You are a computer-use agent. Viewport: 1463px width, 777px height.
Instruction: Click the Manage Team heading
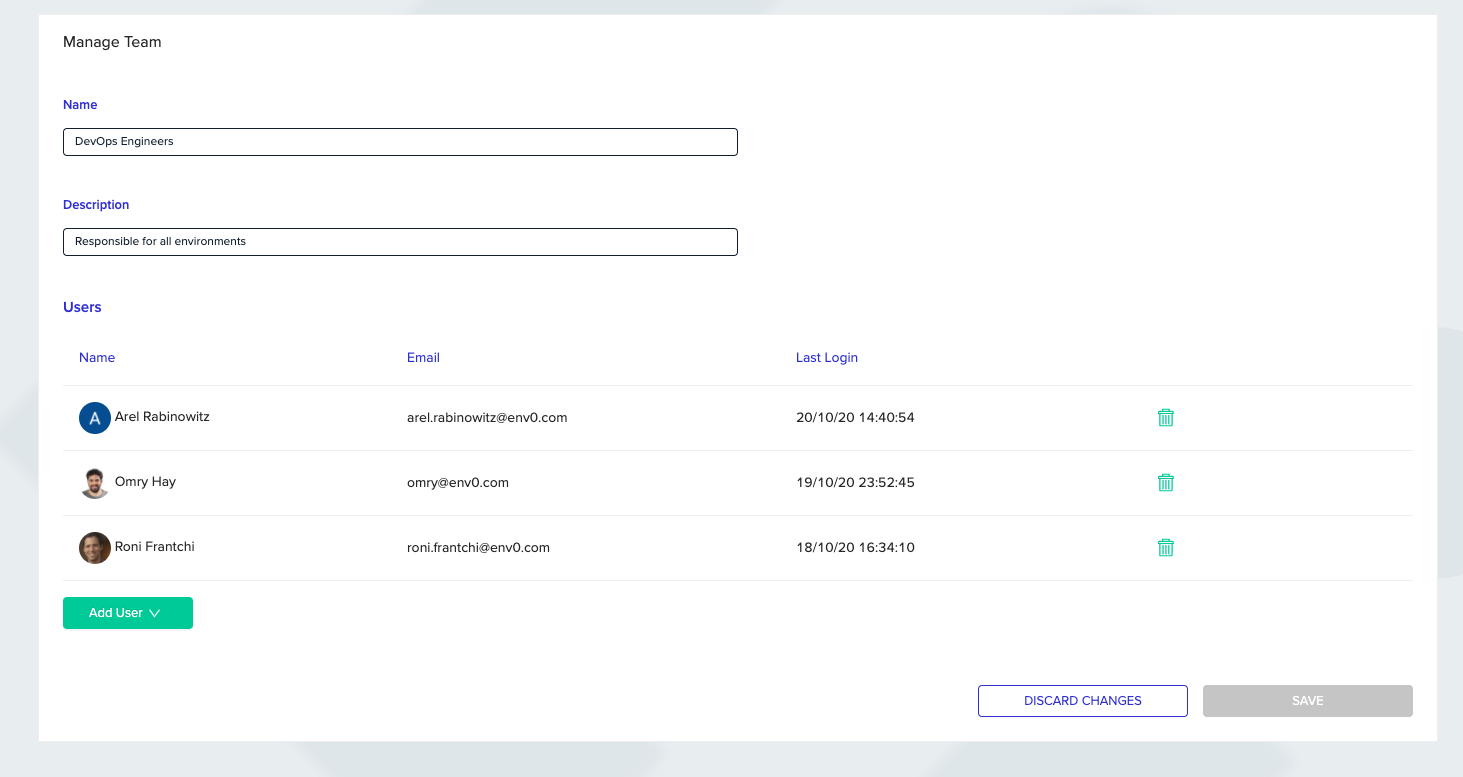[x=112, y=42]
